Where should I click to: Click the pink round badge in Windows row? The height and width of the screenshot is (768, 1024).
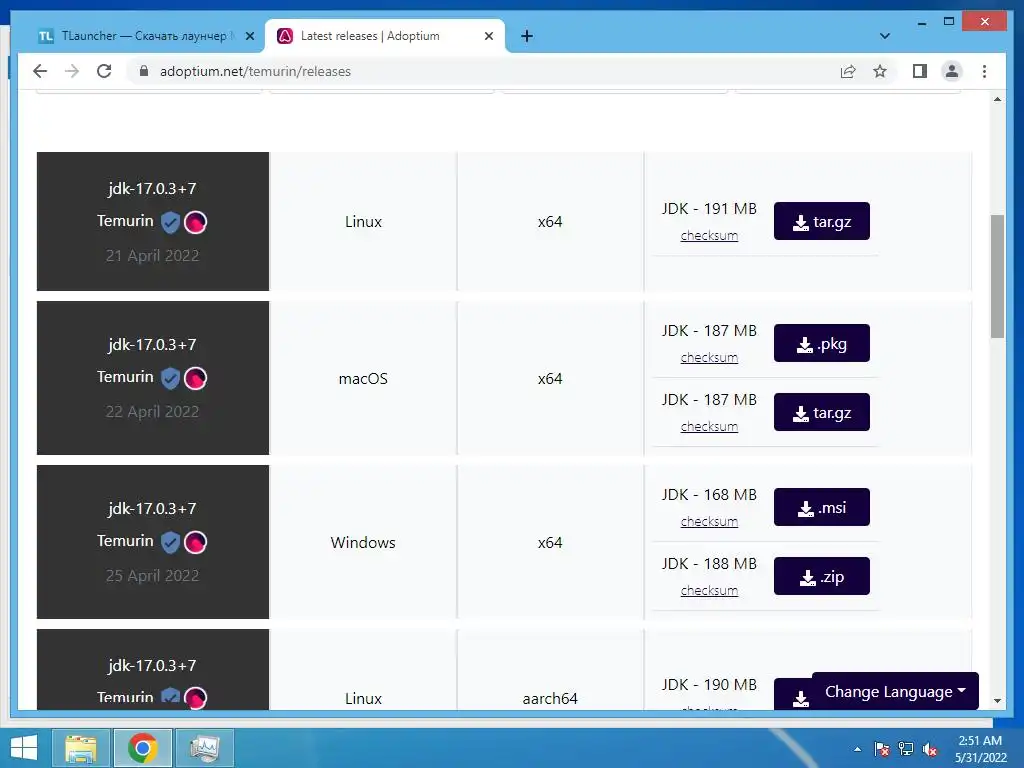(x=195, y=542)
